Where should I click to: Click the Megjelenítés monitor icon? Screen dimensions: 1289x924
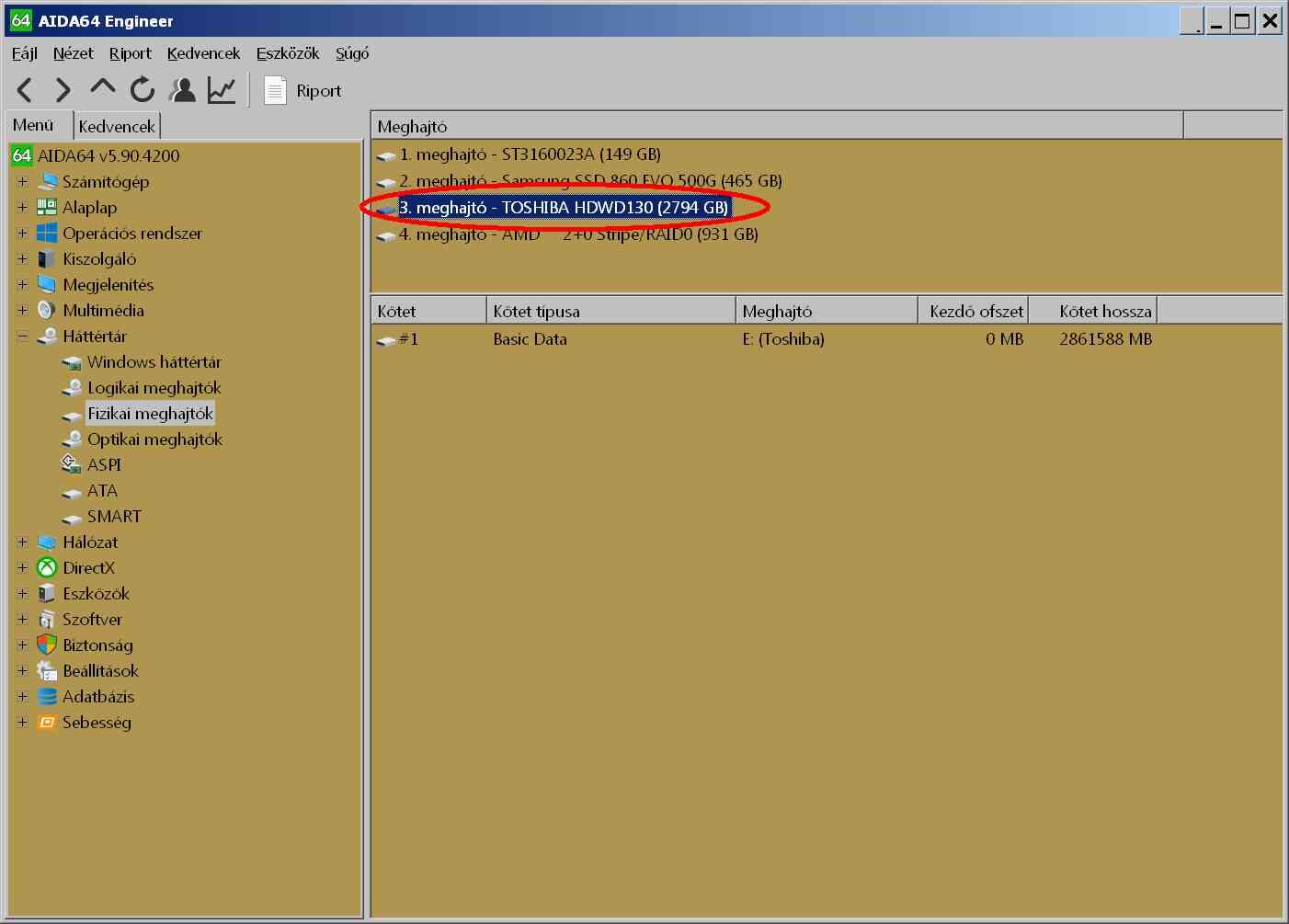click(47, 284)
